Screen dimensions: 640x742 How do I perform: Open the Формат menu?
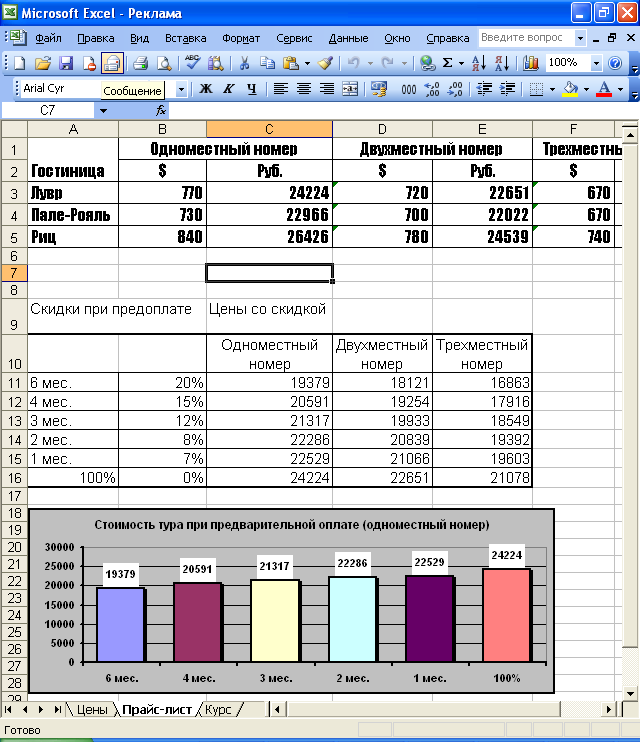[241, 38]
